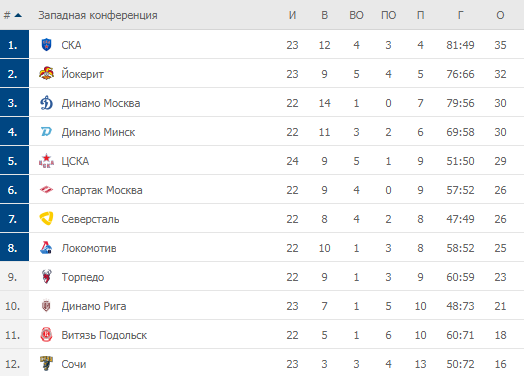
Task: Click the Динамо Минск logo icon
Action: pyautogui.click(x=46, y=132)
